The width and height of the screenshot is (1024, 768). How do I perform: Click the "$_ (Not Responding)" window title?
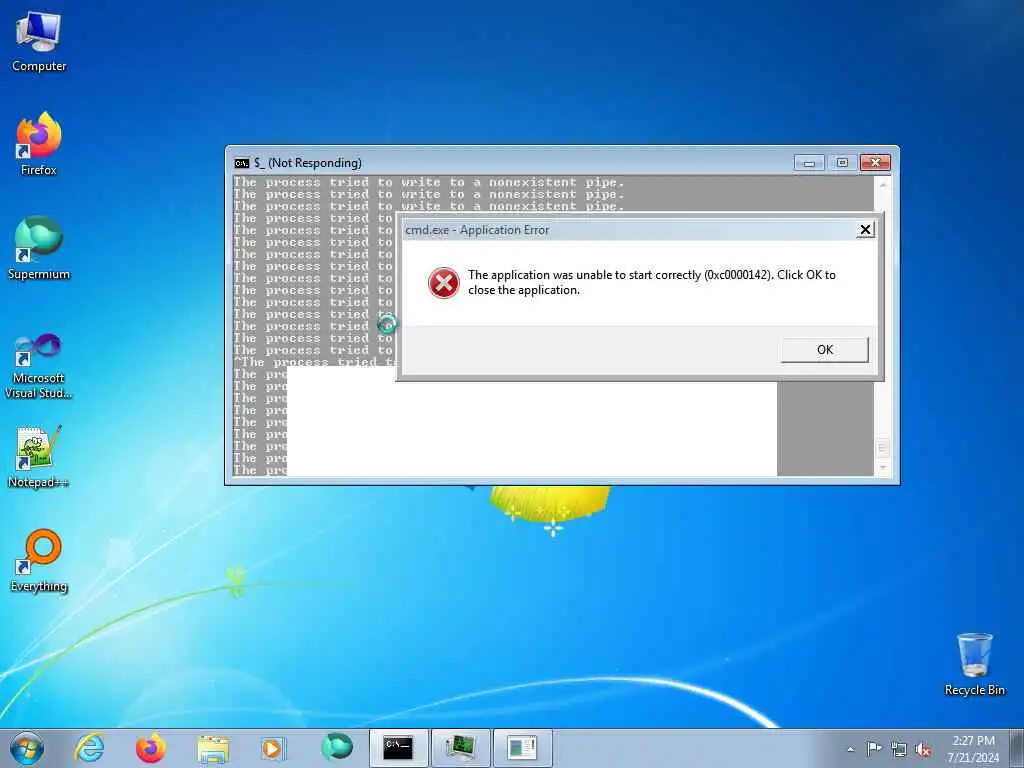click(308, 163)
